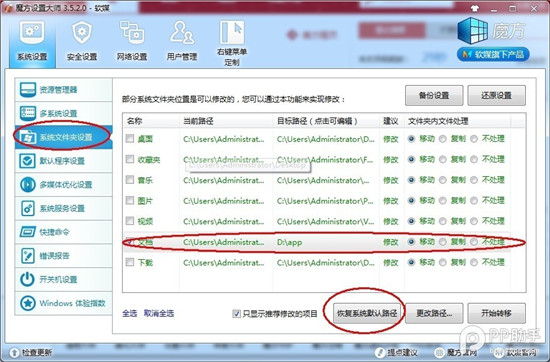This screenshot has width=550, height=362.
Task: Click the 软媒旗下产品 badge
Action: tap(493, 54)
